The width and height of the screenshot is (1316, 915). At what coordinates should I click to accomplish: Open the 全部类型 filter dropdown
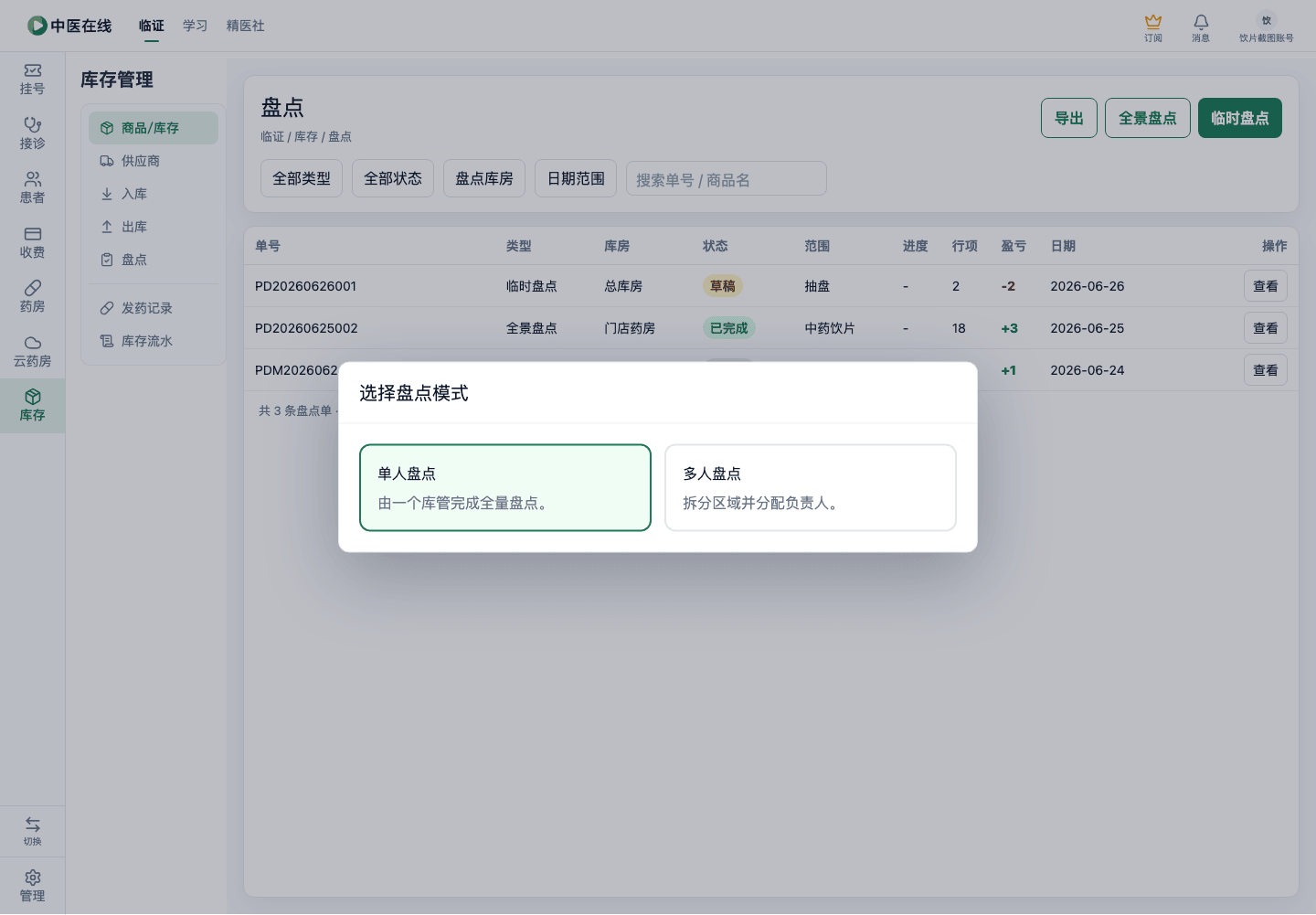pos(302,178)
